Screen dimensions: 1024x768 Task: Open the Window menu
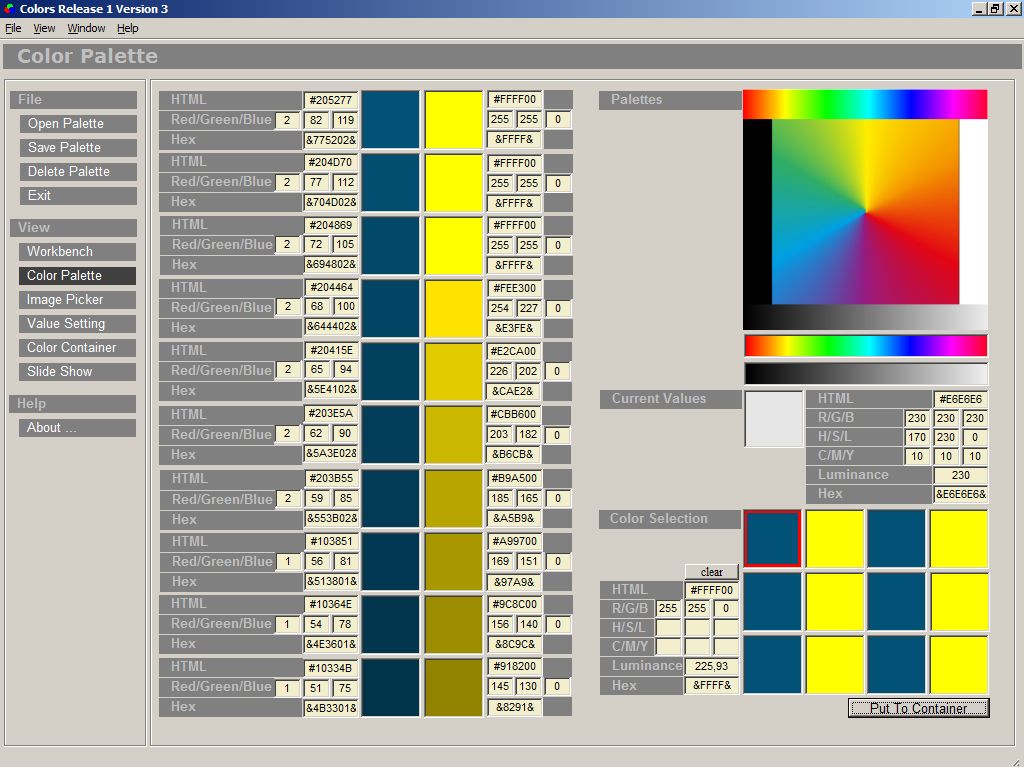click(x=86, y=28)
